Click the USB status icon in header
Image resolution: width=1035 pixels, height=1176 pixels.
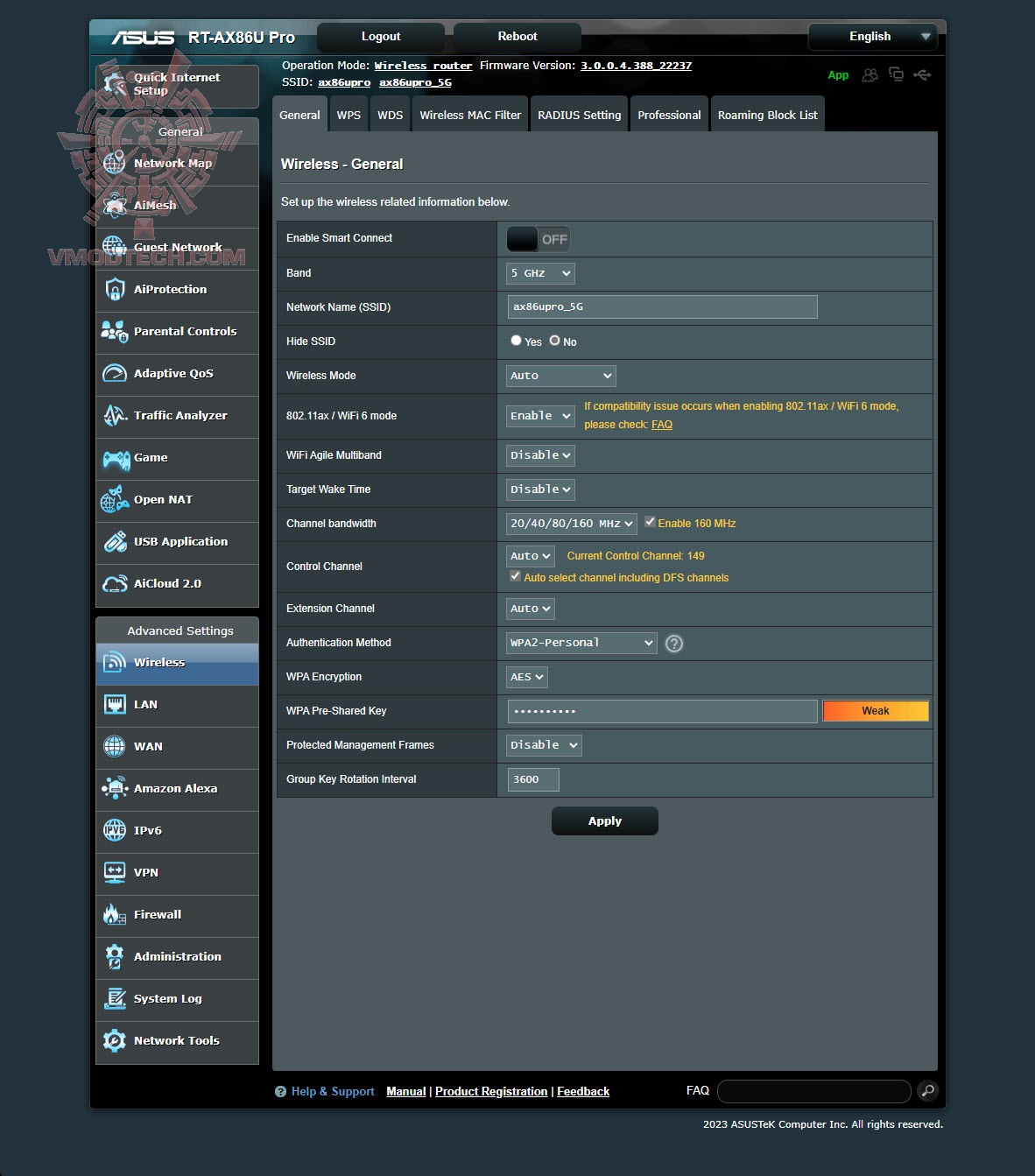922,75
